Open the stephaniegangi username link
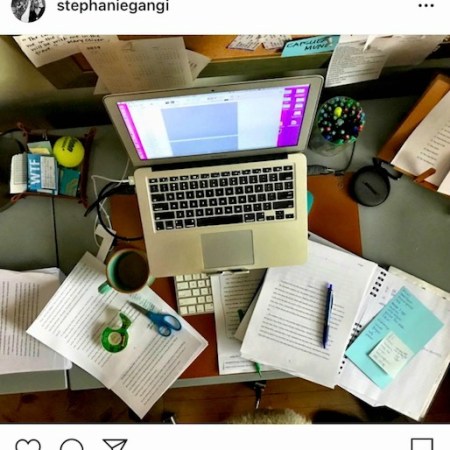The height and width of the screenshot is (450, 450). (113, 6)
